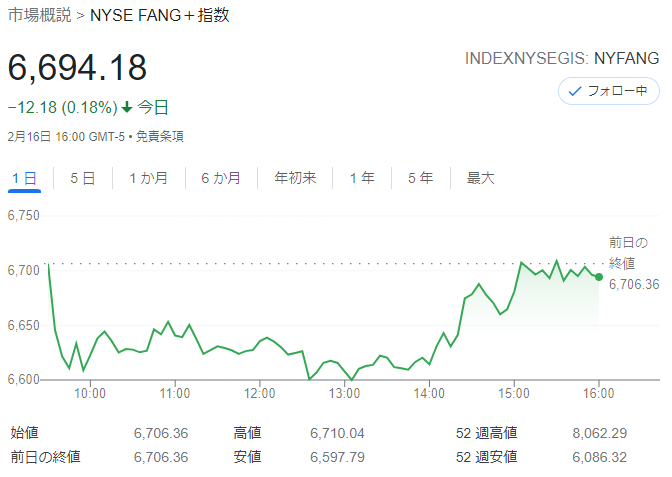Click the INDEXNYSEGIS: NYFANG ticker label
Screen dimensions: 672x477
click(x=562, y=58)
